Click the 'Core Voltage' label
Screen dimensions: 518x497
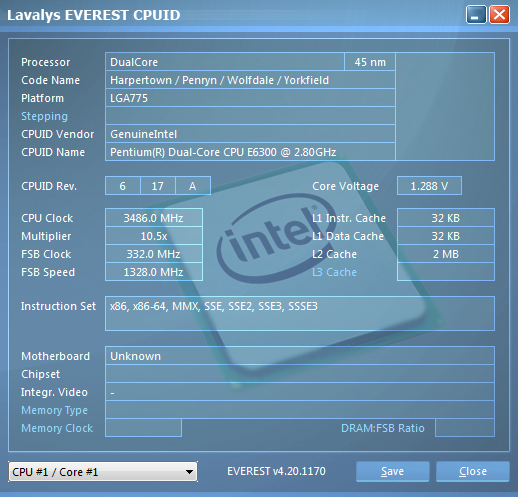click(345, 186)
